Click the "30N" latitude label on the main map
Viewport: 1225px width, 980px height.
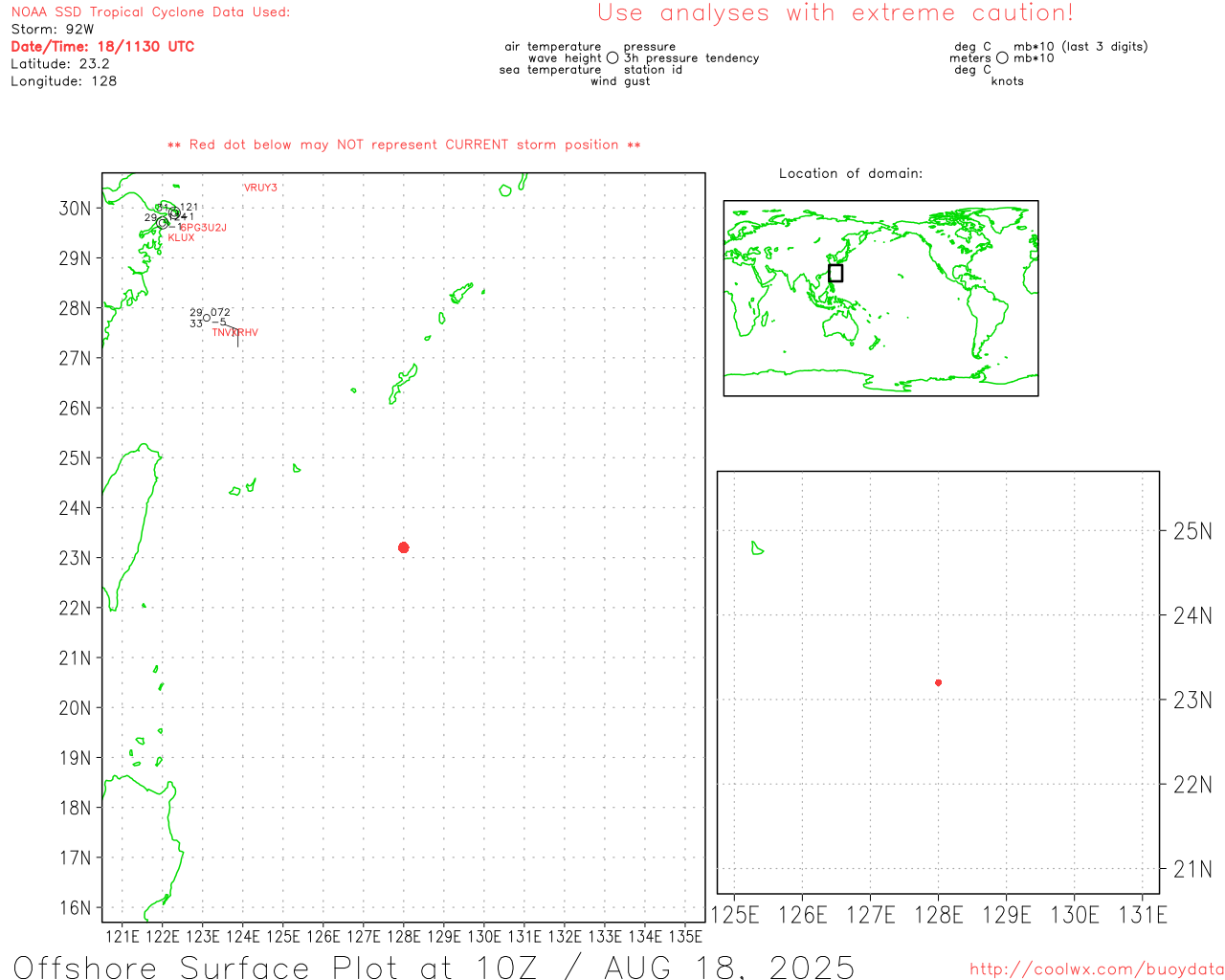[x=75, y=209]
